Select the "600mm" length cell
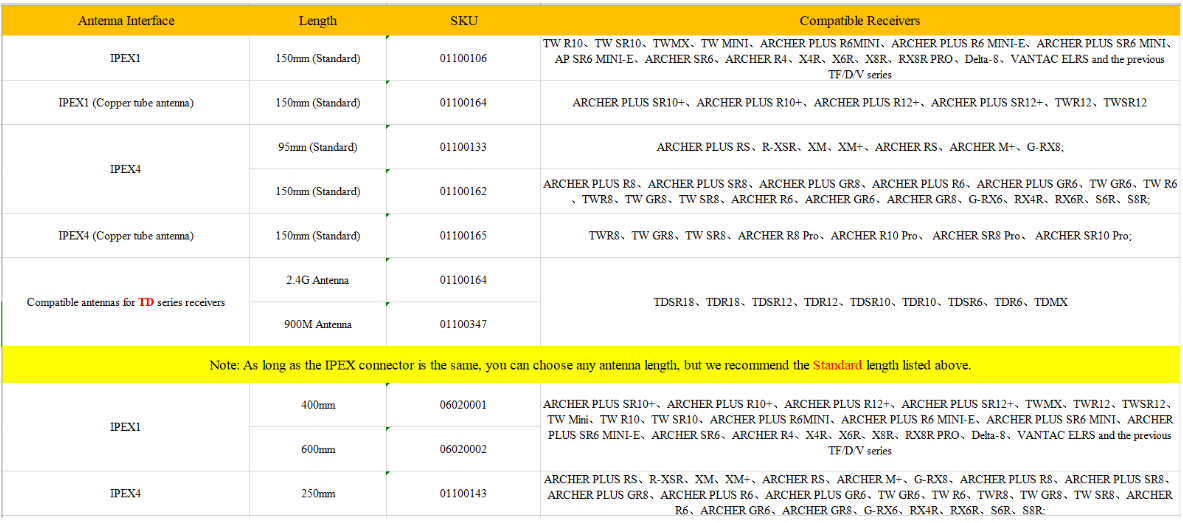1183x523 pixels. [318, 449]
